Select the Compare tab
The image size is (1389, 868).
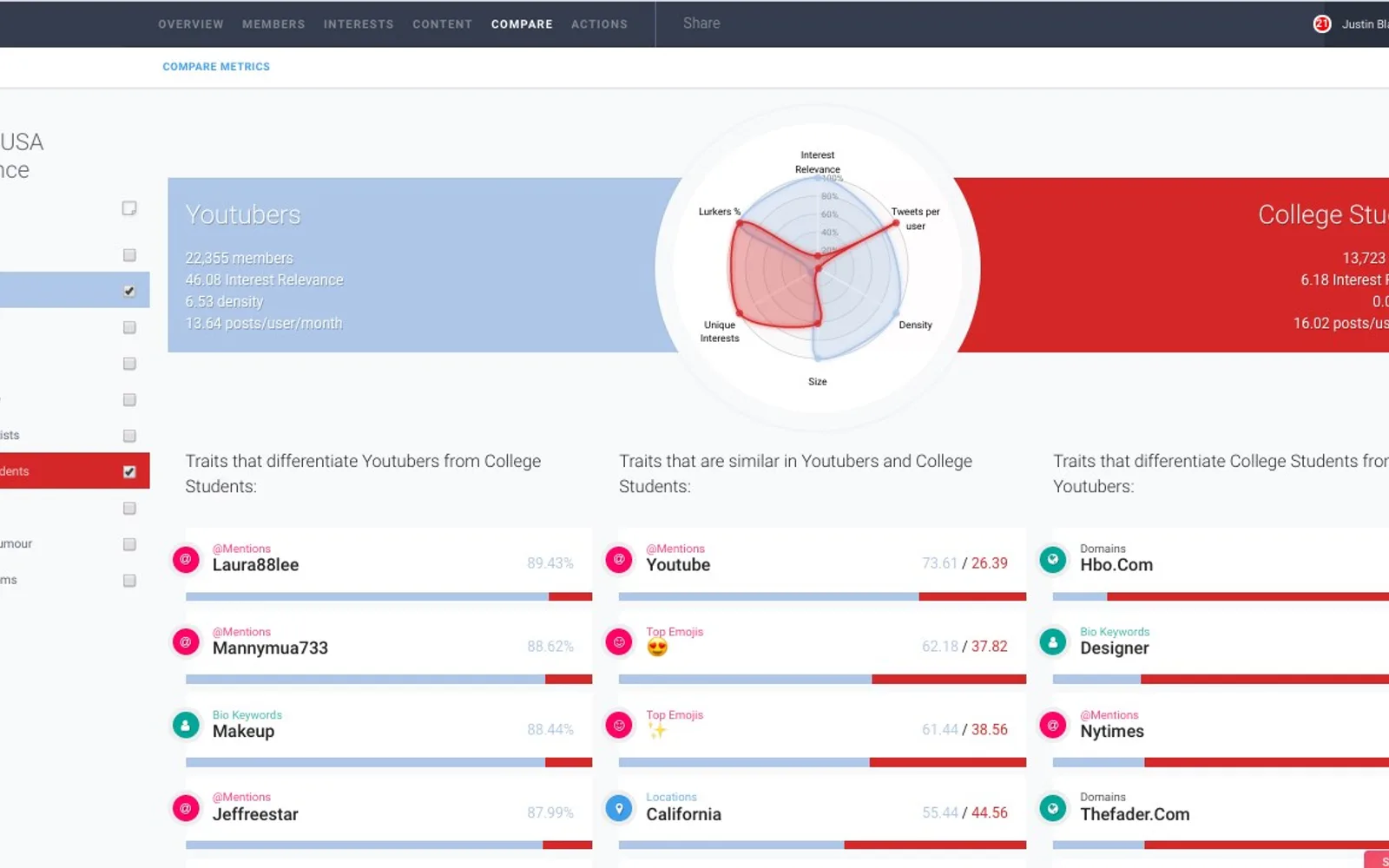[x=522, y=24]
